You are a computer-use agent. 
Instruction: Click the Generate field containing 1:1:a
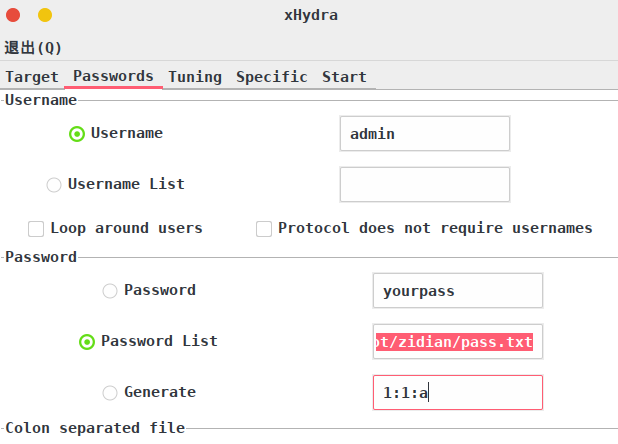458,392
